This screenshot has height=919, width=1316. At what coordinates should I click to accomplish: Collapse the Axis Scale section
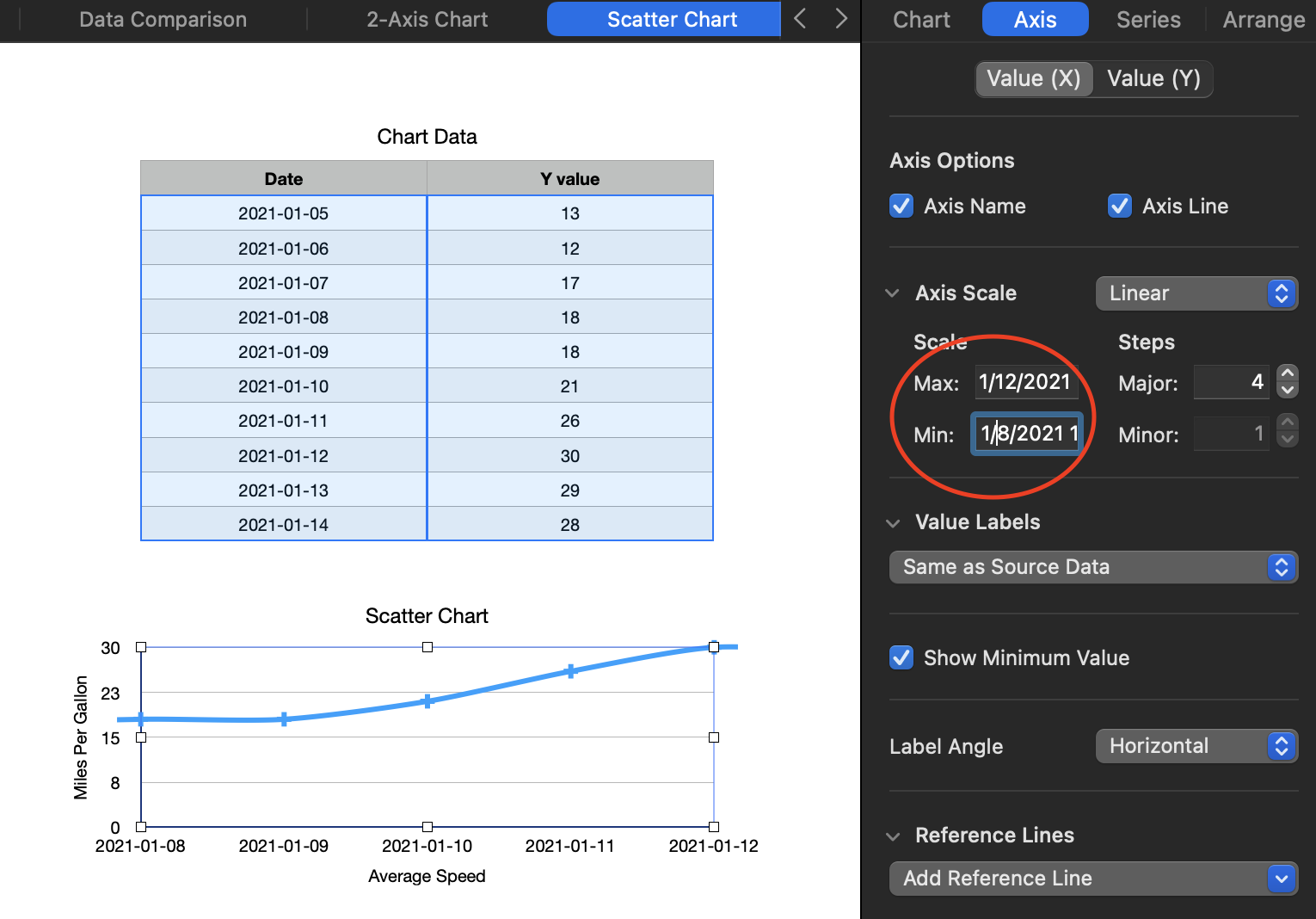pyautogui.click(x=893, y=293)
